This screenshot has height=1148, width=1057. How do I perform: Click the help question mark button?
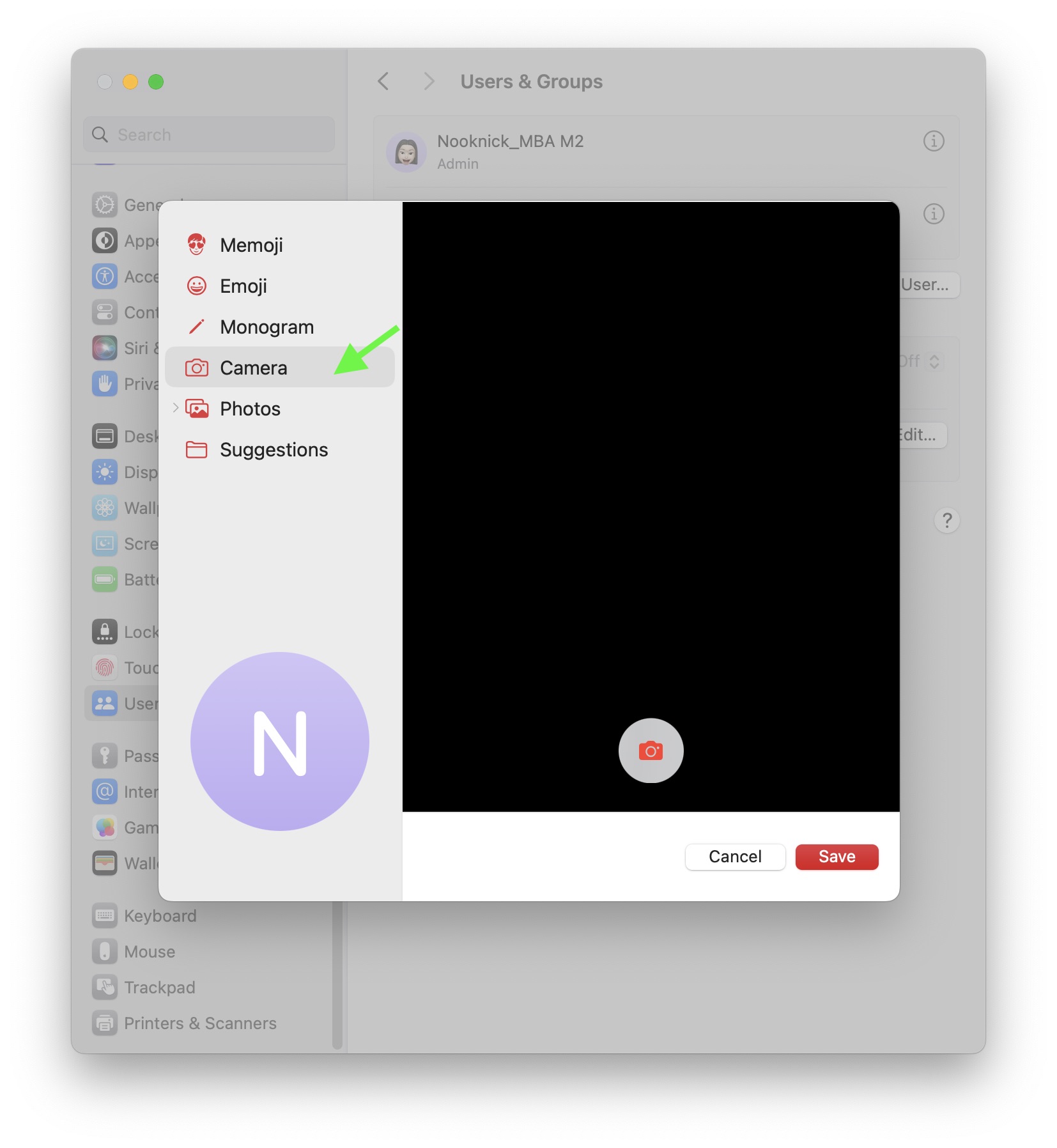(x=946, y=520)
